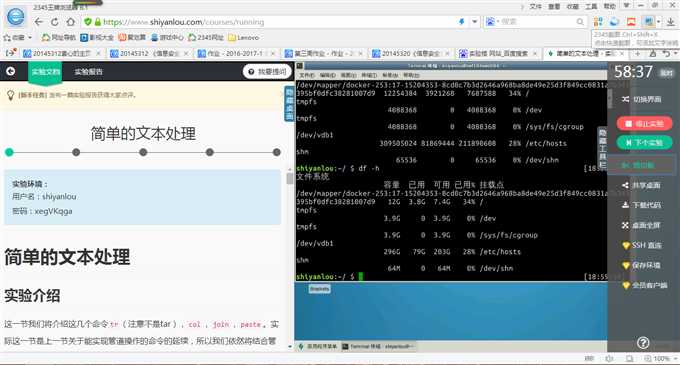Open the 工具 menu in the browser menu bar
This screenshot has height=365, width=680.
[x=591, y=7]
